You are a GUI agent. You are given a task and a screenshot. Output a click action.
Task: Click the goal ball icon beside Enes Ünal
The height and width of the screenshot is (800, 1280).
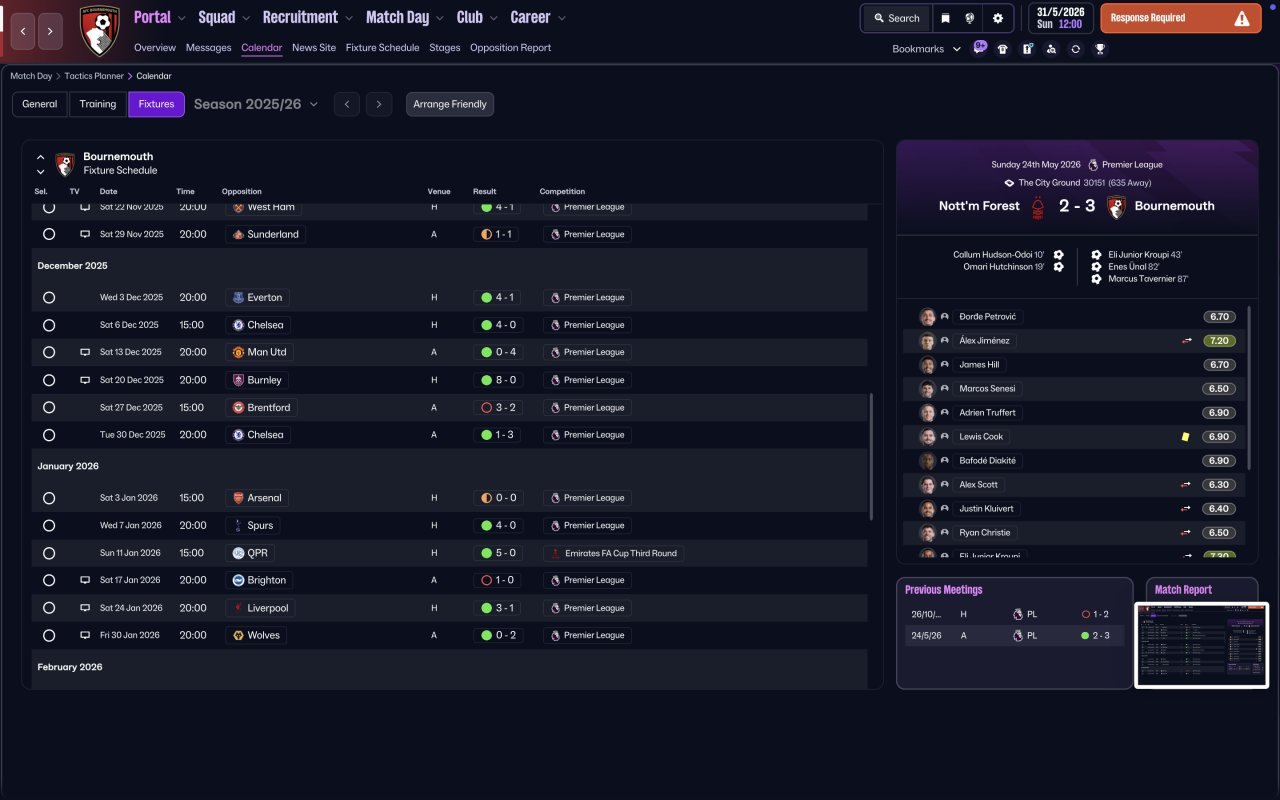click(x=1096, y=267)
